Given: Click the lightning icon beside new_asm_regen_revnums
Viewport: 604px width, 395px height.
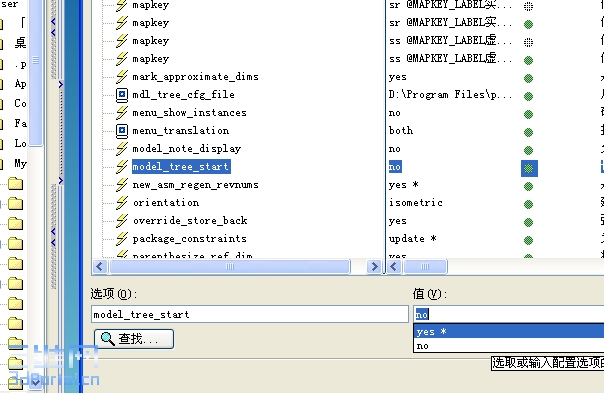Looking at the screenshot, I should [122, 185].
